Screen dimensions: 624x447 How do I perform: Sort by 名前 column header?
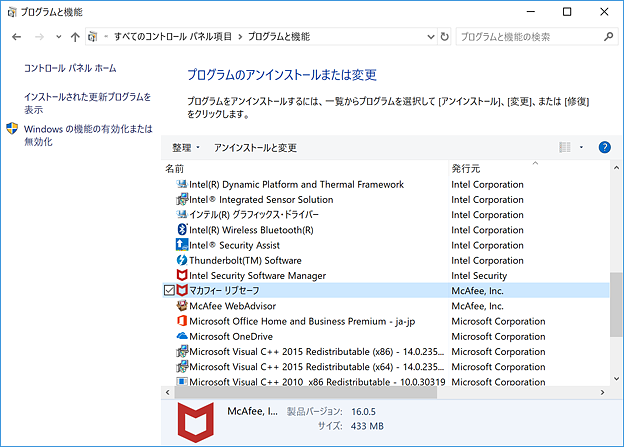(174, 169)
